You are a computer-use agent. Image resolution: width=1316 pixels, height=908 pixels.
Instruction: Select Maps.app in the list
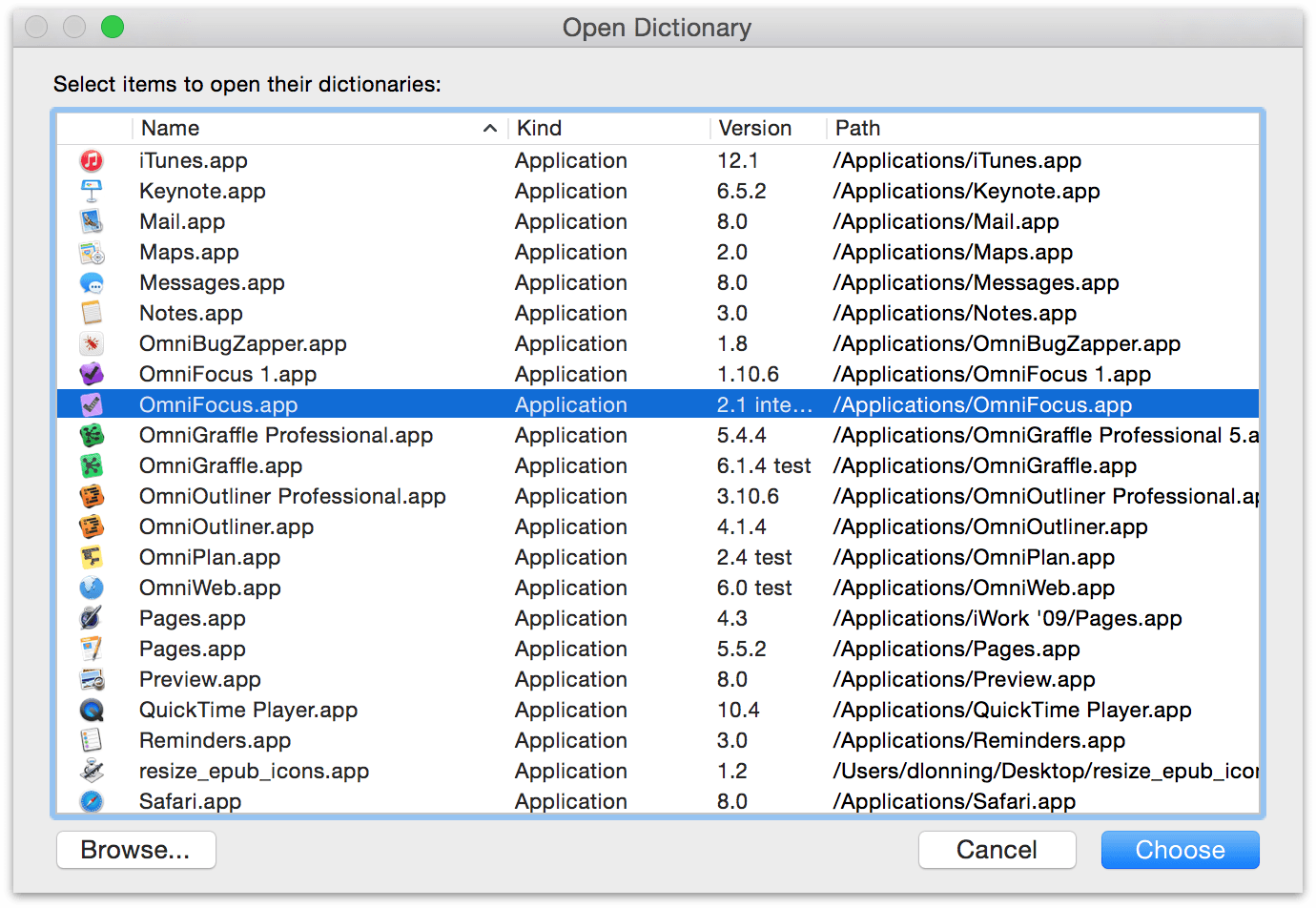(x=189, y=252)
